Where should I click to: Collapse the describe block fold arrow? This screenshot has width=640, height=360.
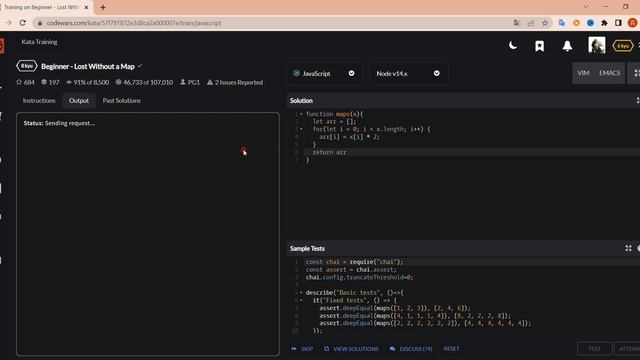[301, 293]
